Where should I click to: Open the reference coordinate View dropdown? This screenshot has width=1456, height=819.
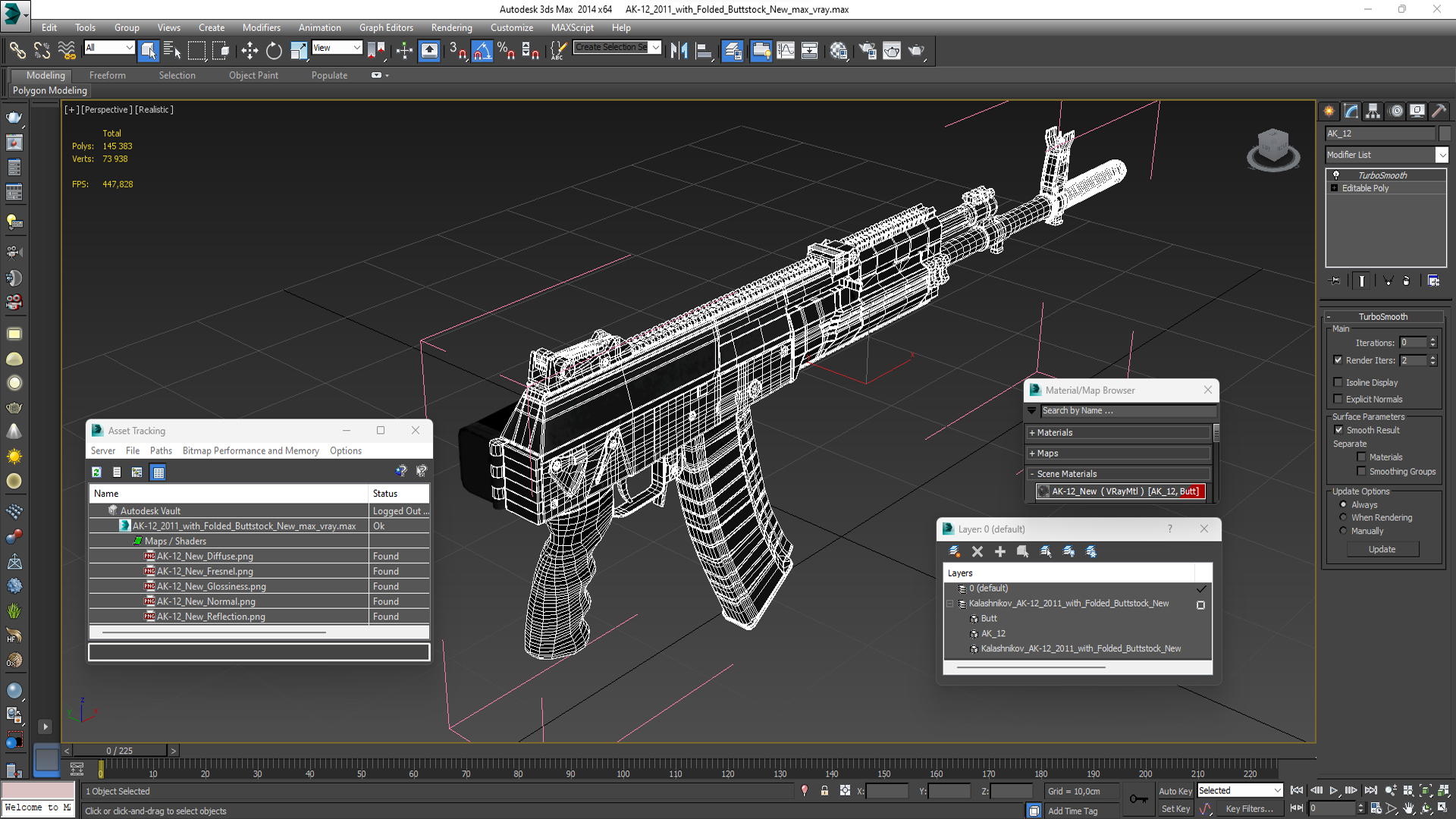coord(356,48)
